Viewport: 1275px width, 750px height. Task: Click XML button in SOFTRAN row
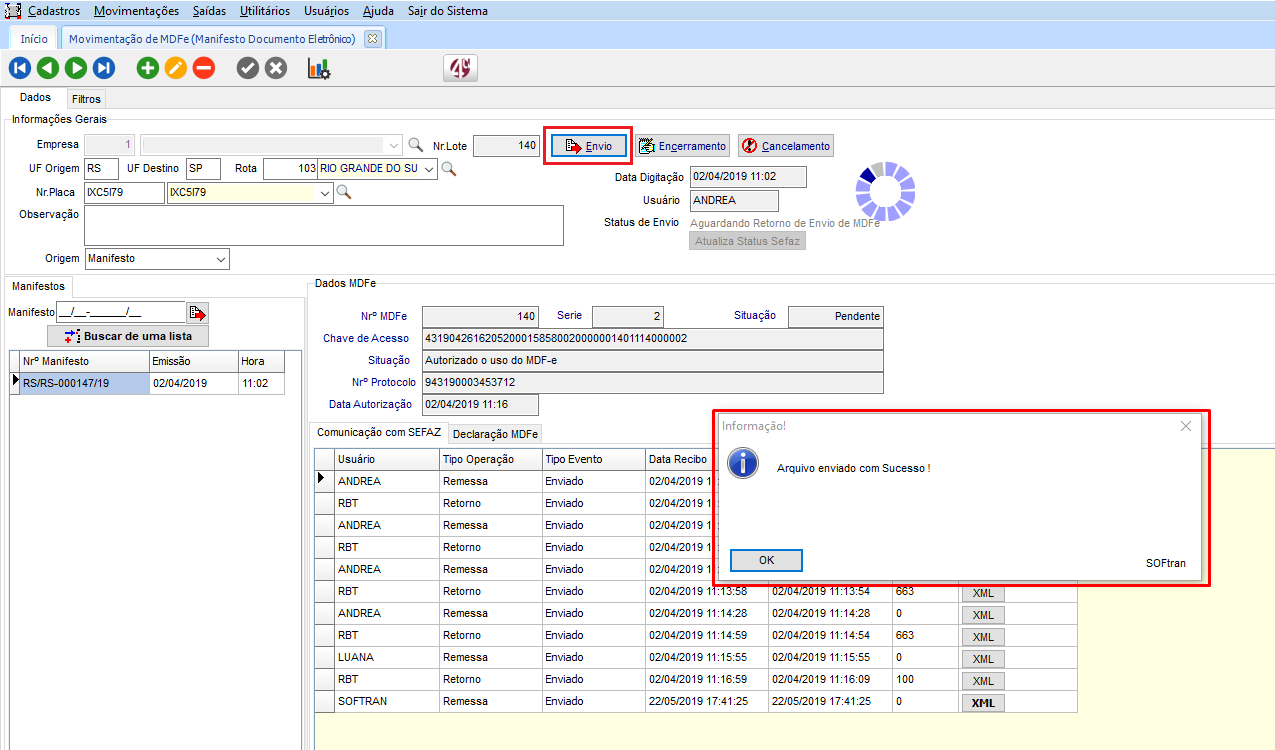point(983,702)
